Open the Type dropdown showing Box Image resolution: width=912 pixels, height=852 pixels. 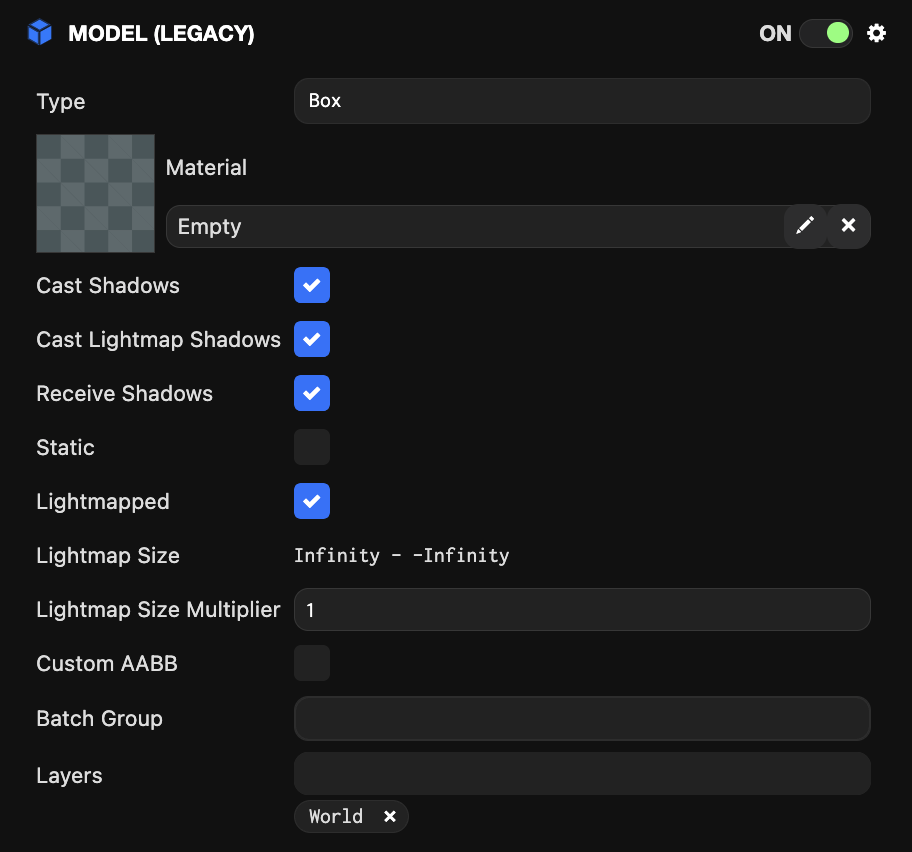[582, 101]
